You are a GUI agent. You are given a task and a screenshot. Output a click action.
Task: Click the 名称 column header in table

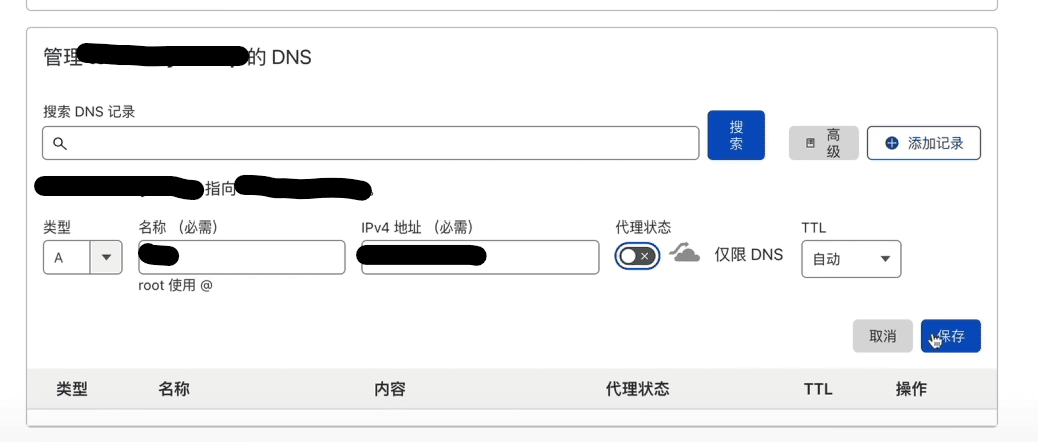(x=174, y=389)
